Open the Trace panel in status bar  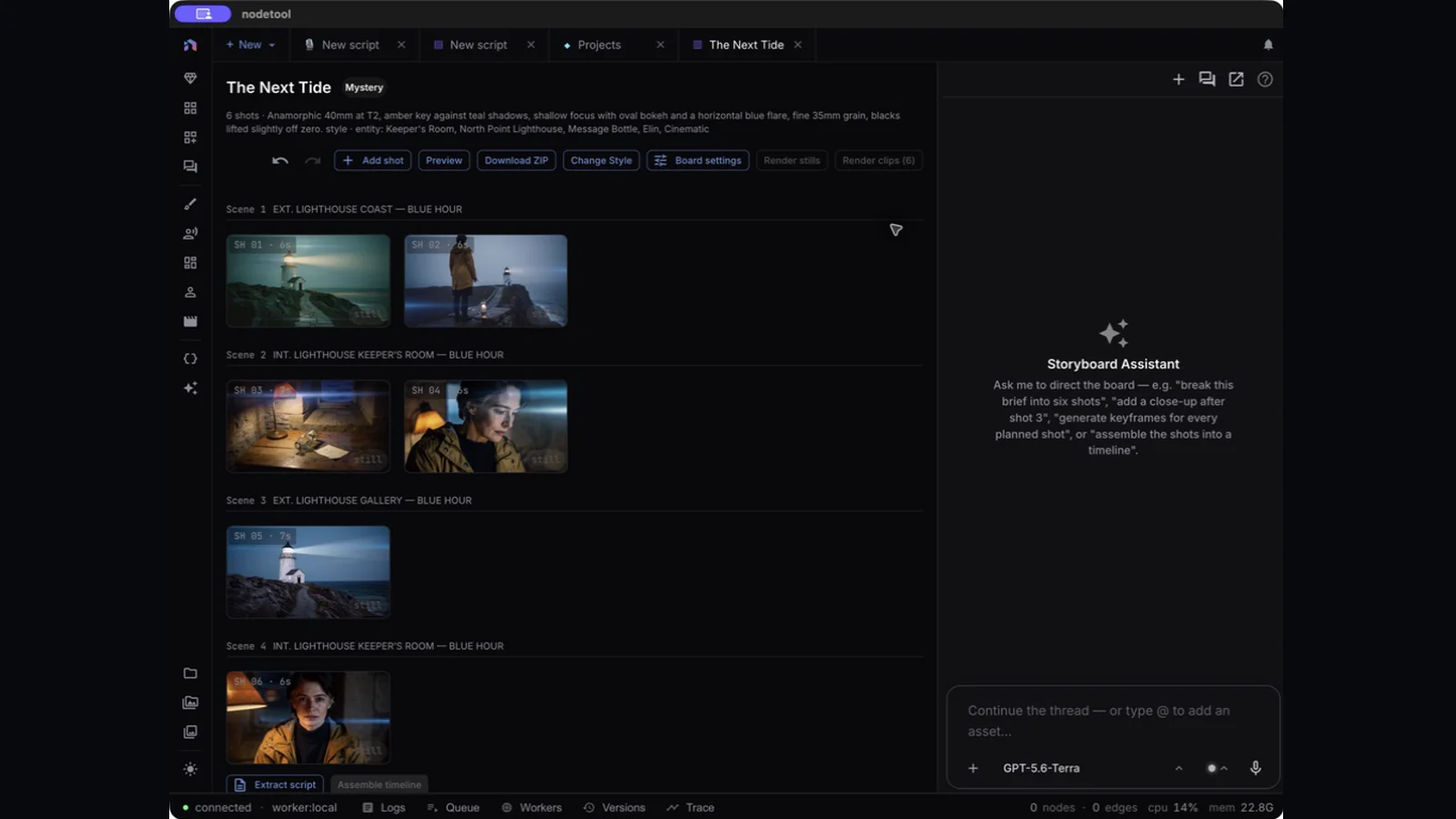click(x=690, y=807)
